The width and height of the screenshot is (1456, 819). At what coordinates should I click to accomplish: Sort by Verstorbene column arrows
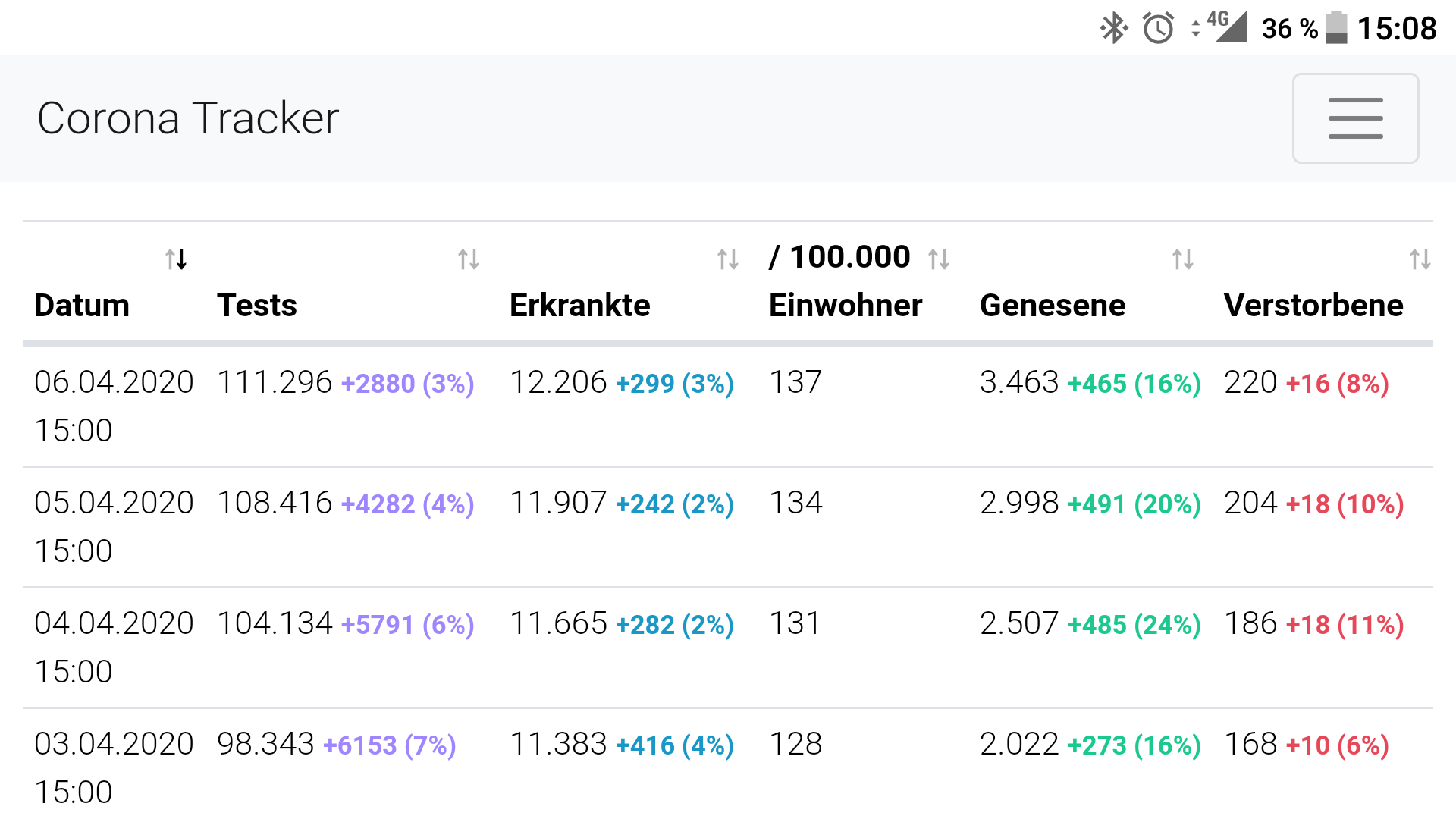click(x=1420, y=259)
